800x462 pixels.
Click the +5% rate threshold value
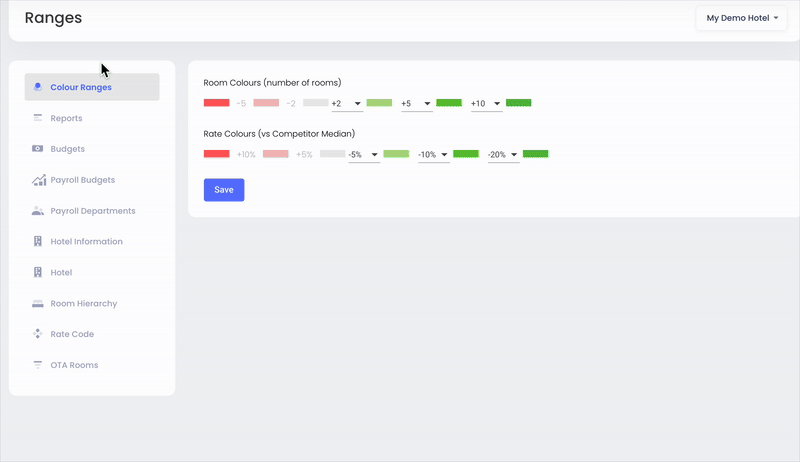click(304, 155)
